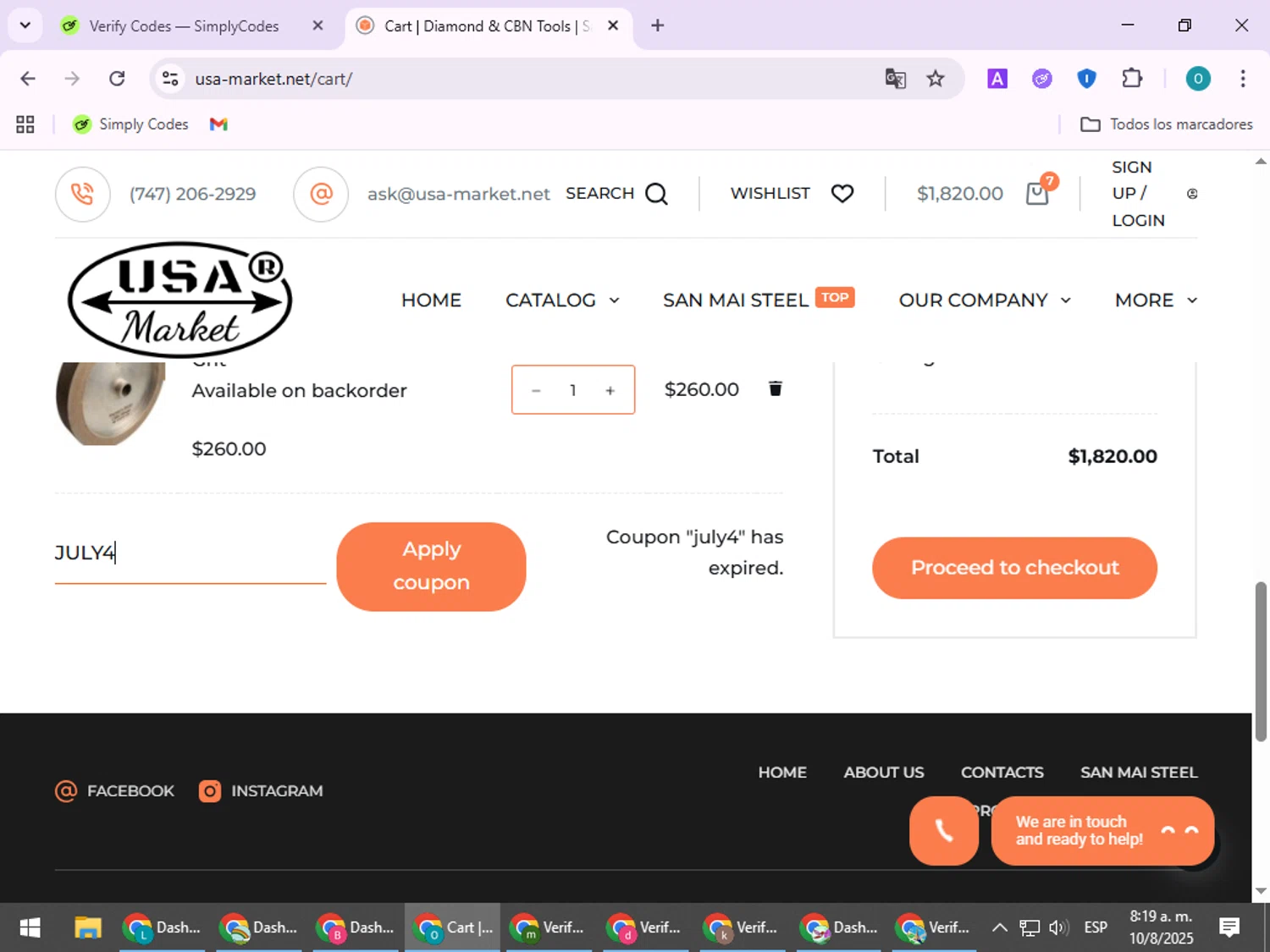
Task: Go back to previous page
Action: pos(28,79)
